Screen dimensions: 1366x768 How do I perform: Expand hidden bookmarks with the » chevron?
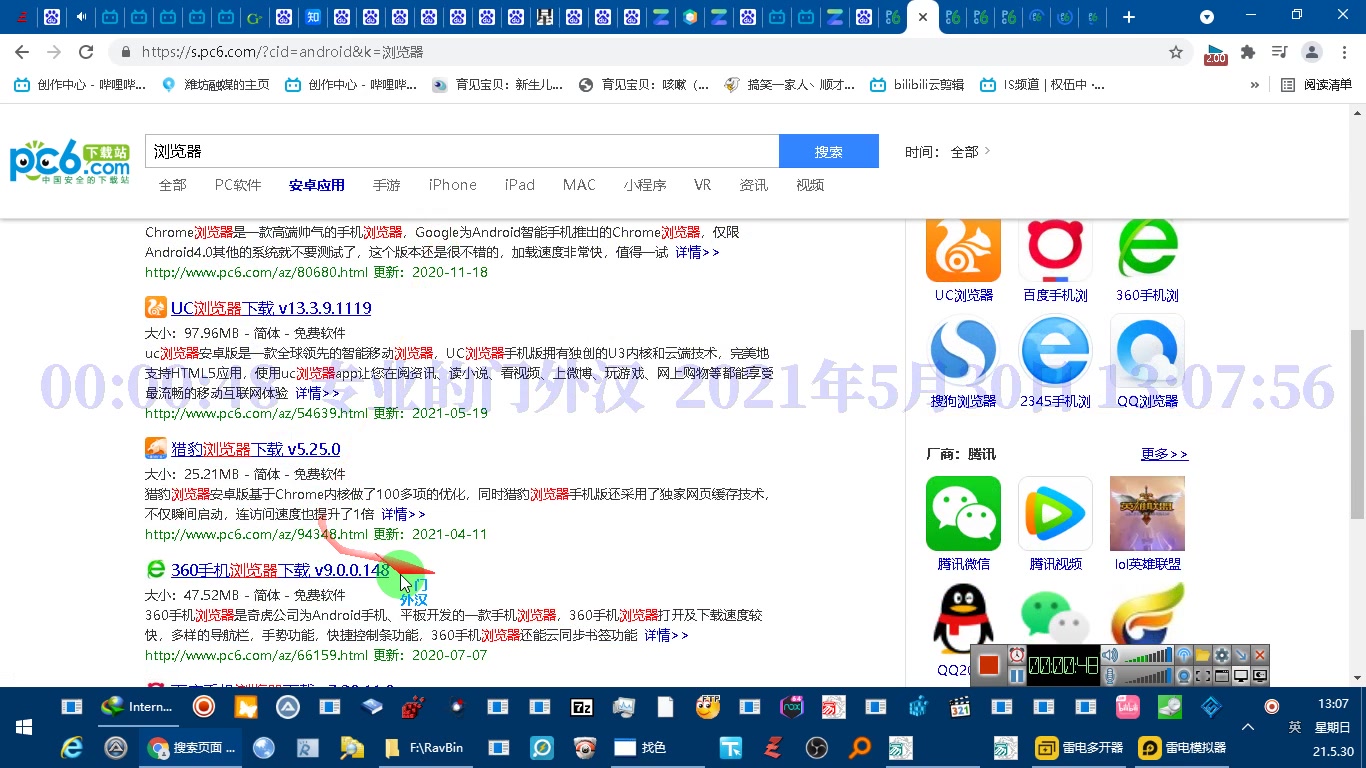coord(1255,85)
